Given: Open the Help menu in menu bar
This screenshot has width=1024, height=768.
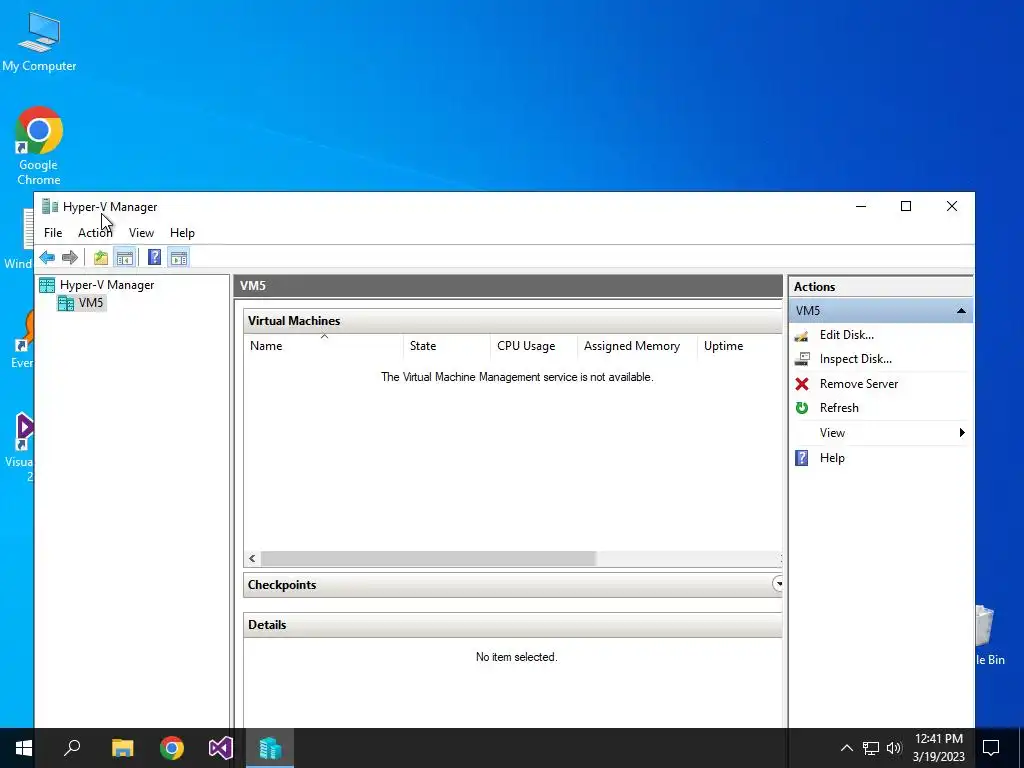Looking at the screenshot, I should point(182,232).
